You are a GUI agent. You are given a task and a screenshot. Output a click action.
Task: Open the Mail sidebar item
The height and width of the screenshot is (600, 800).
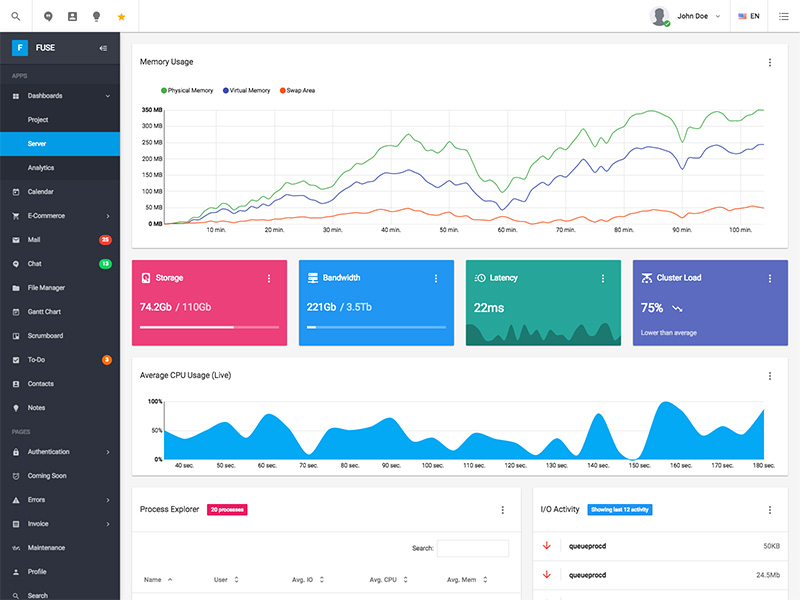click(60, 240)
